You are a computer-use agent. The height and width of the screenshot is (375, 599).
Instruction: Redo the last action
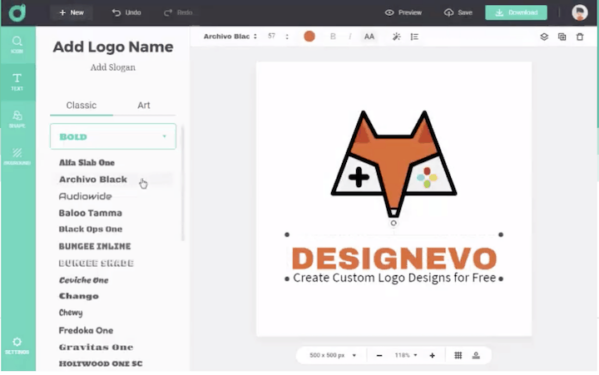pyautogui.click(x=178, y=13)
